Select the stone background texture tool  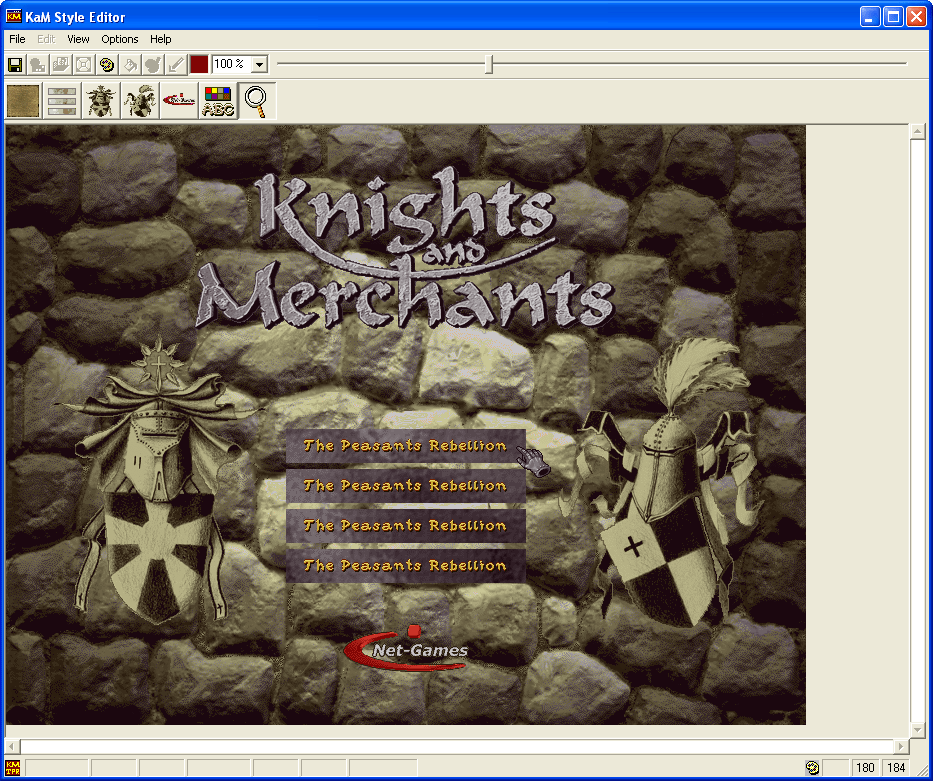[x=24, y=101]
